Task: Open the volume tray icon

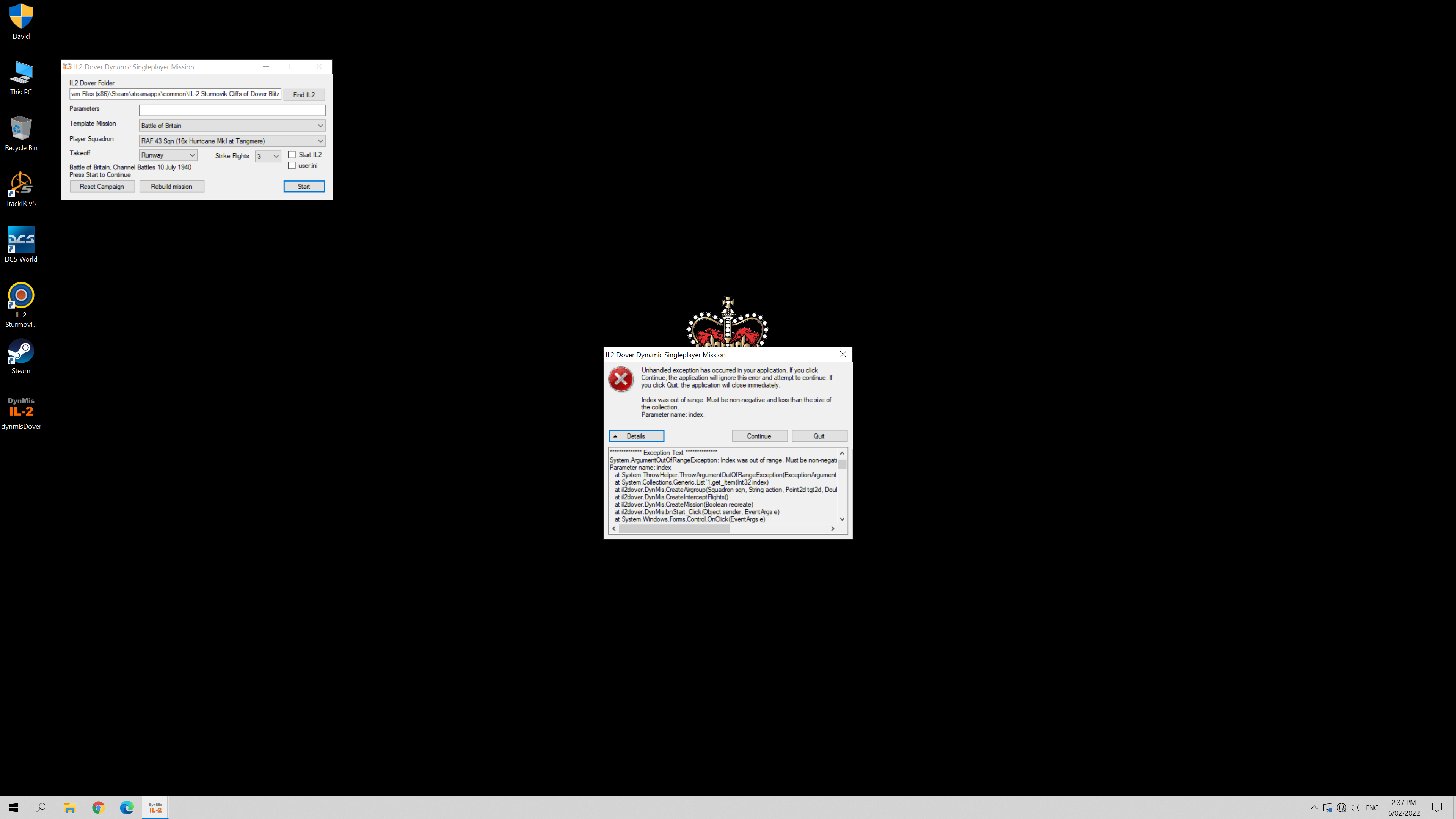Action: (x=1356, y=808)
